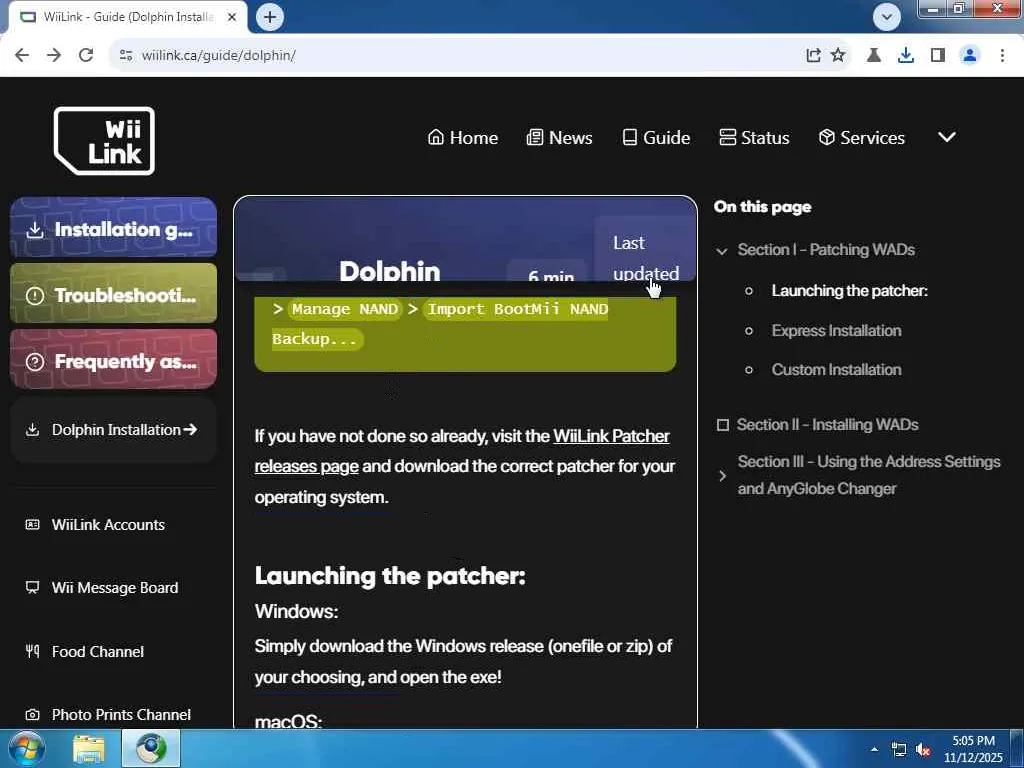Jump to Section II - Installing WADs
1024x768 pixels.
[x=827, y=424]
